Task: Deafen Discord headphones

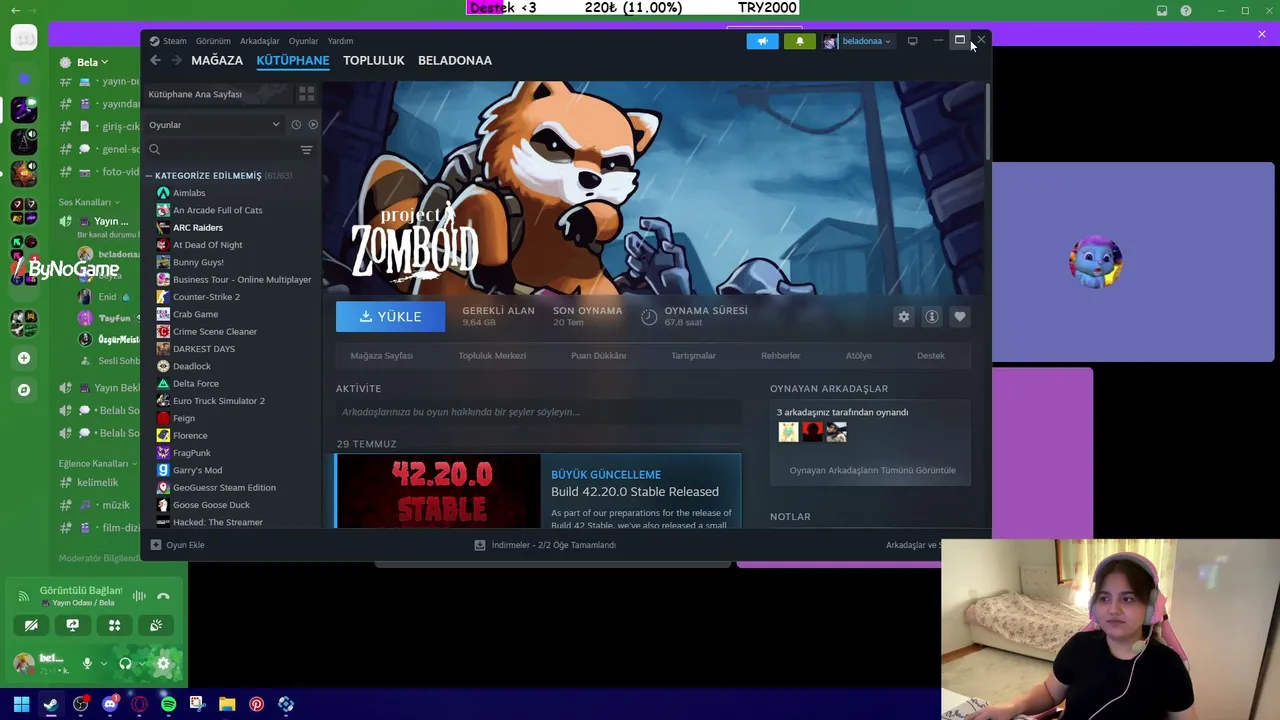Action: click(125, 663)
